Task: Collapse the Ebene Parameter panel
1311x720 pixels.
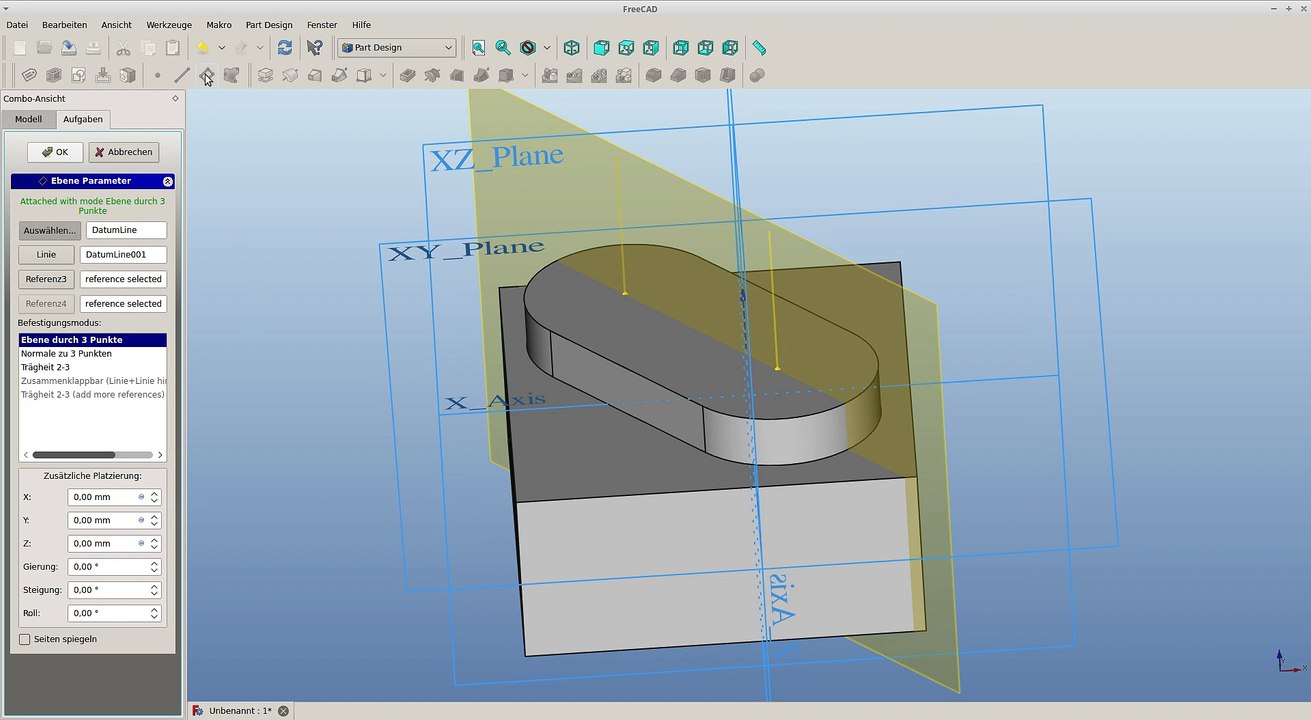Action: (167, 181)
